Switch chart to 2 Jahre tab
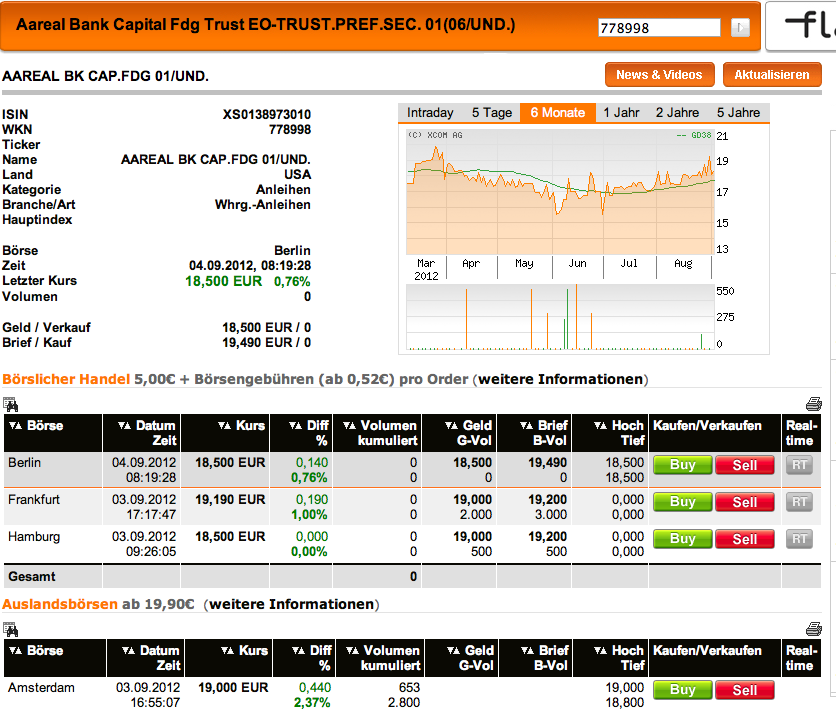The width and height of the screenshot is (836, 714). click(x=677, y=113)
